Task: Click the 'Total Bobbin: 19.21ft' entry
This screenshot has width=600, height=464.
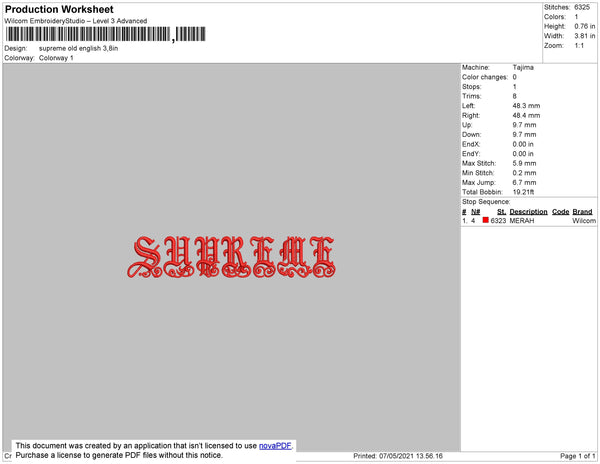Action: pos(498,192)
